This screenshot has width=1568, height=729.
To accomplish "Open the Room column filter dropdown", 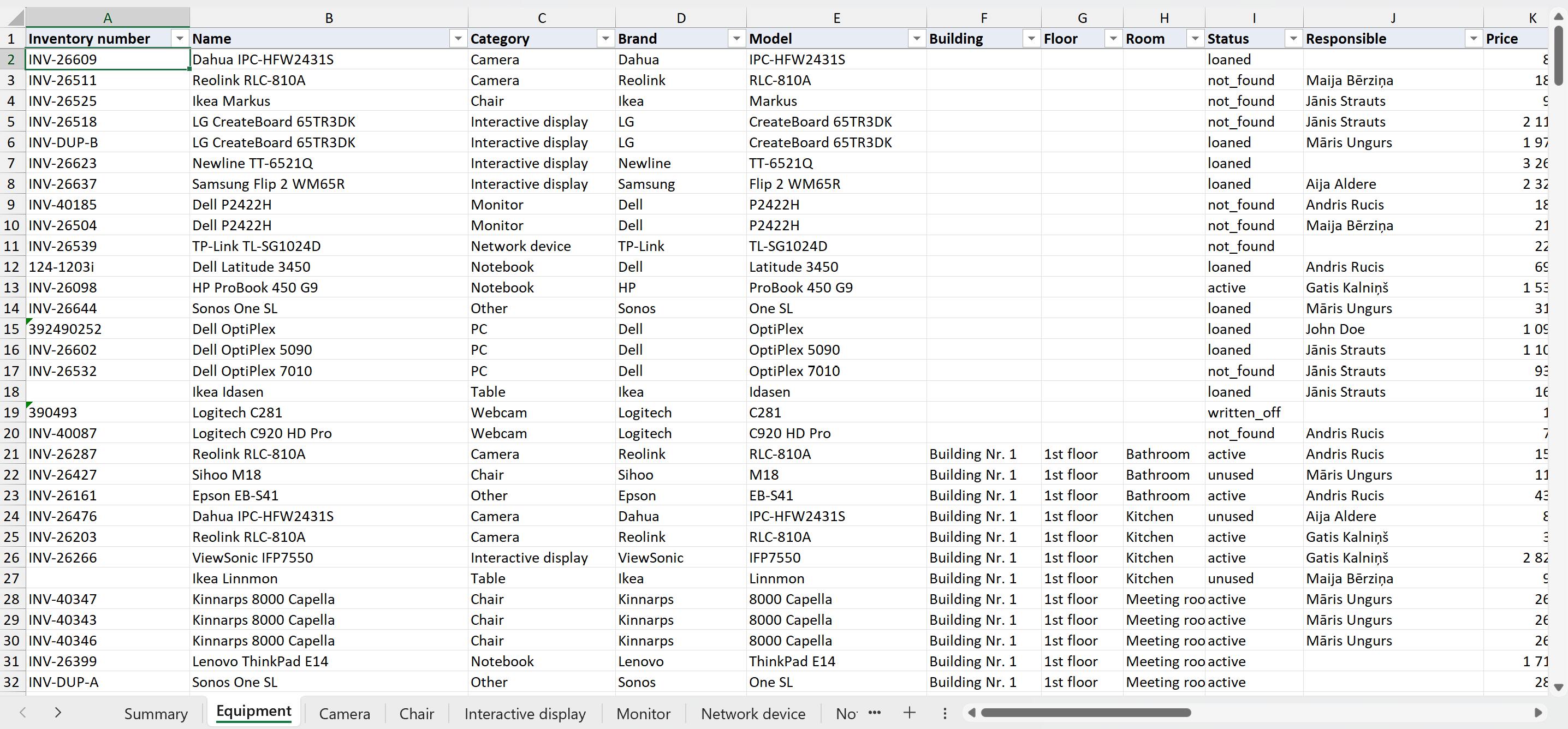I will coord(1195,39).
